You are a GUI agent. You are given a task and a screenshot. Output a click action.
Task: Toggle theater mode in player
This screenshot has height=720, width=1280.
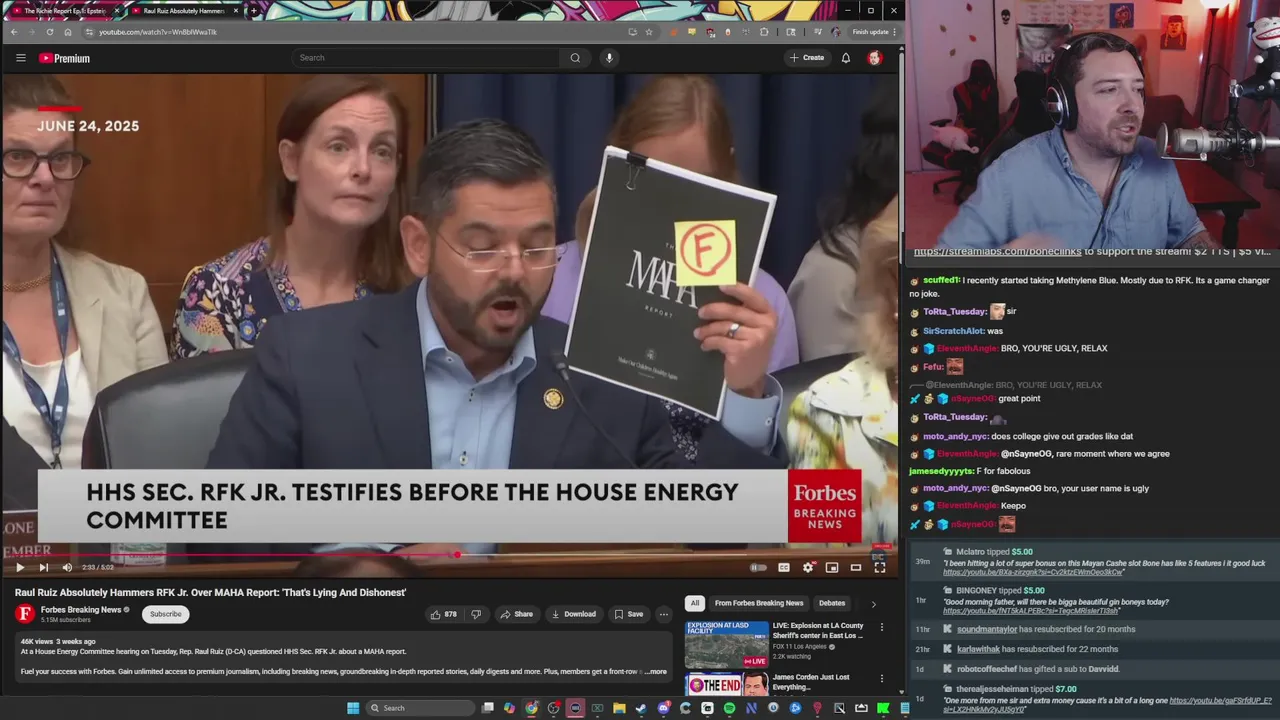856,567
